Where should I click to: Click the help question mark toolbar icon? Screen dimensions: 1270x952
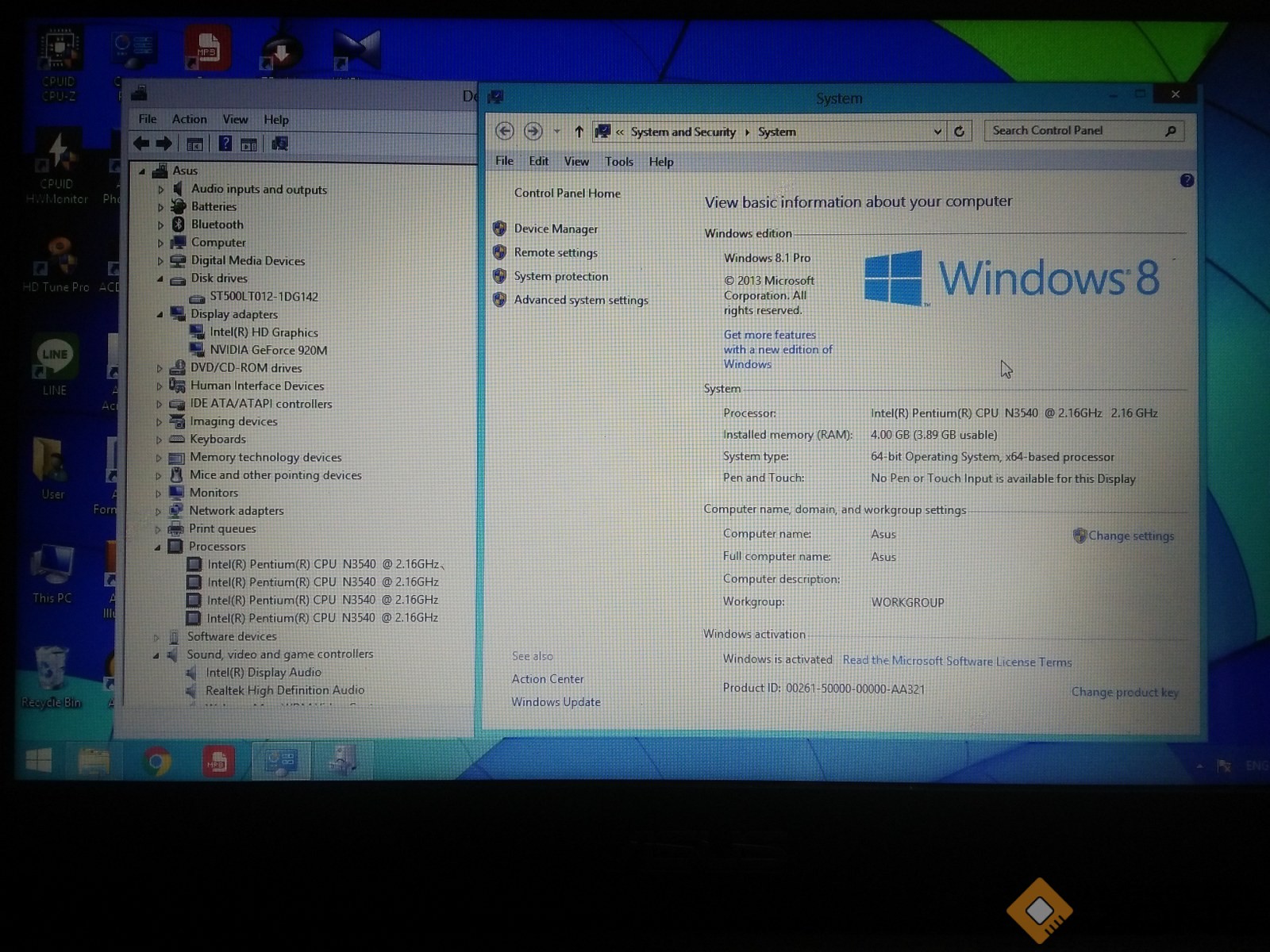pos(225,144)
